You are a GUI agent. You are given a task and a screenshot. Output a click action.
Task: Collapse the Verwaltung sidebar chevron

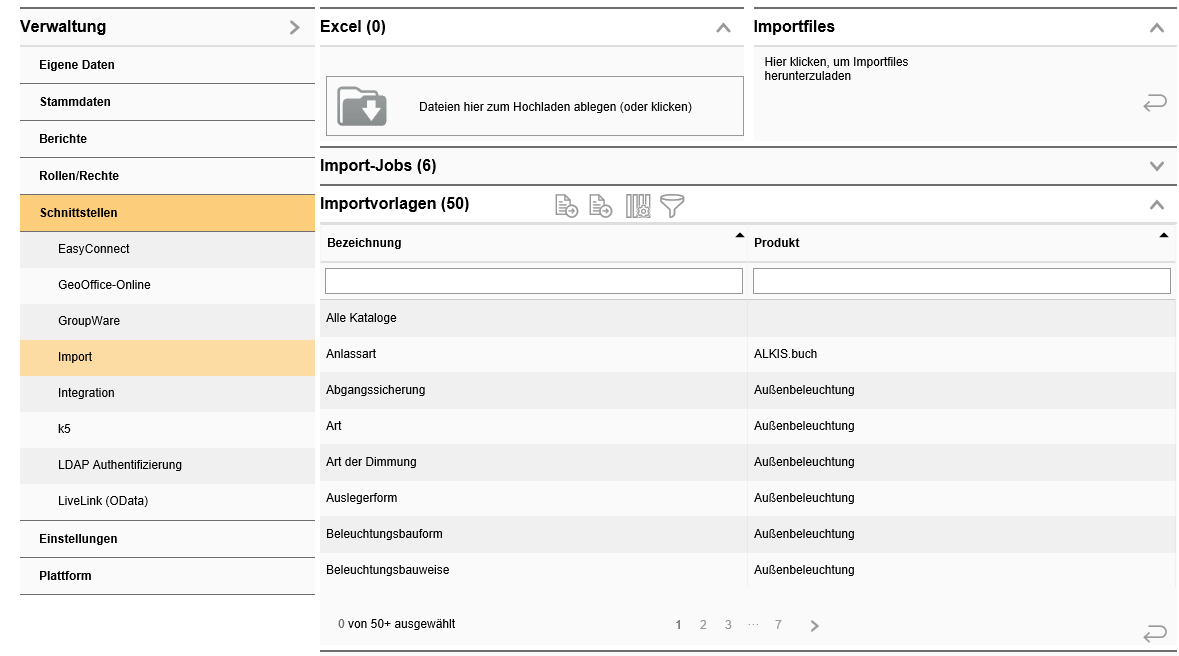(294, 28)
